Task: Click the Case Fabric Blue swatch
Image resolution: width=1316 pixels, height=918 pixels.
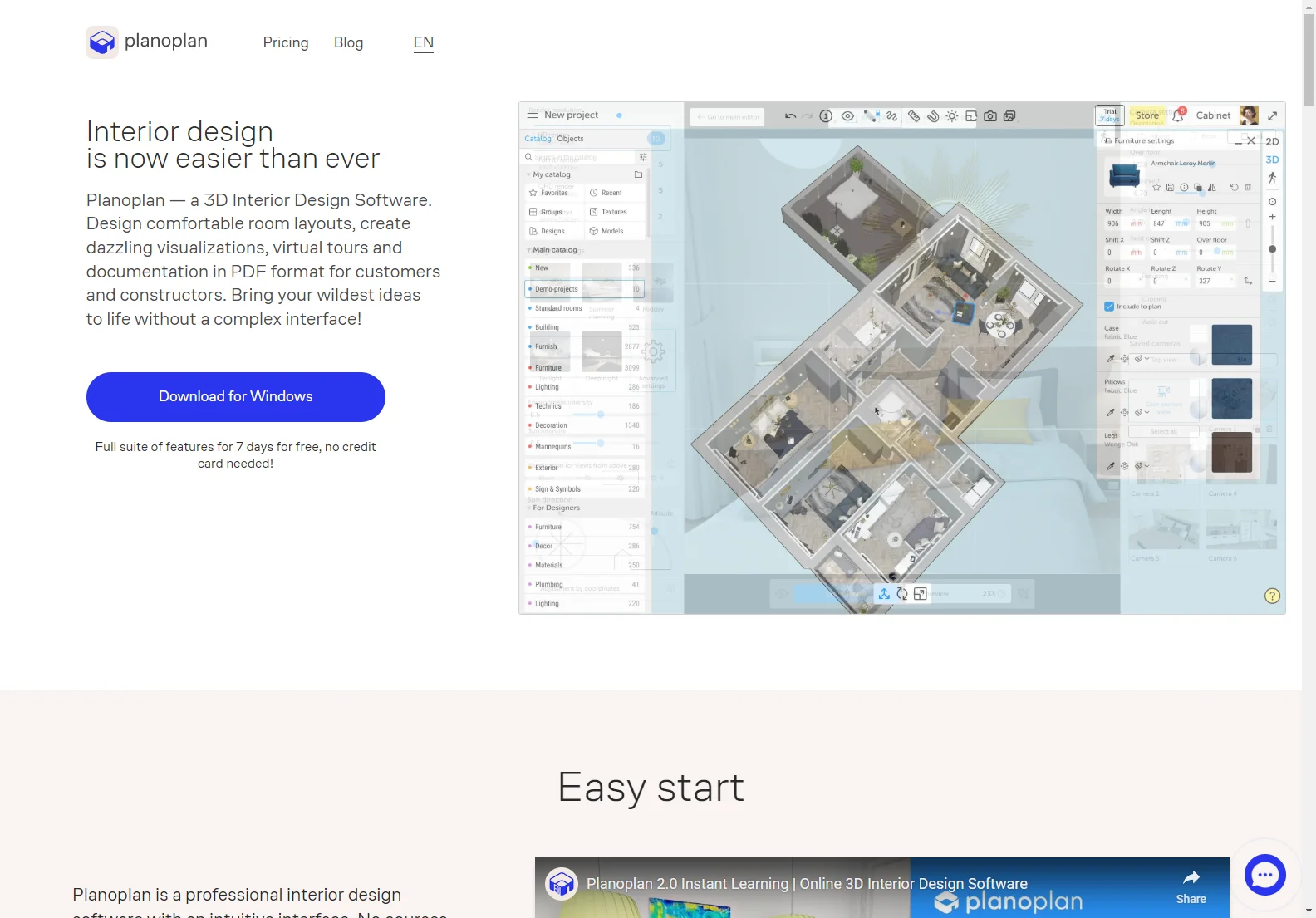Action: [1231, 345]
